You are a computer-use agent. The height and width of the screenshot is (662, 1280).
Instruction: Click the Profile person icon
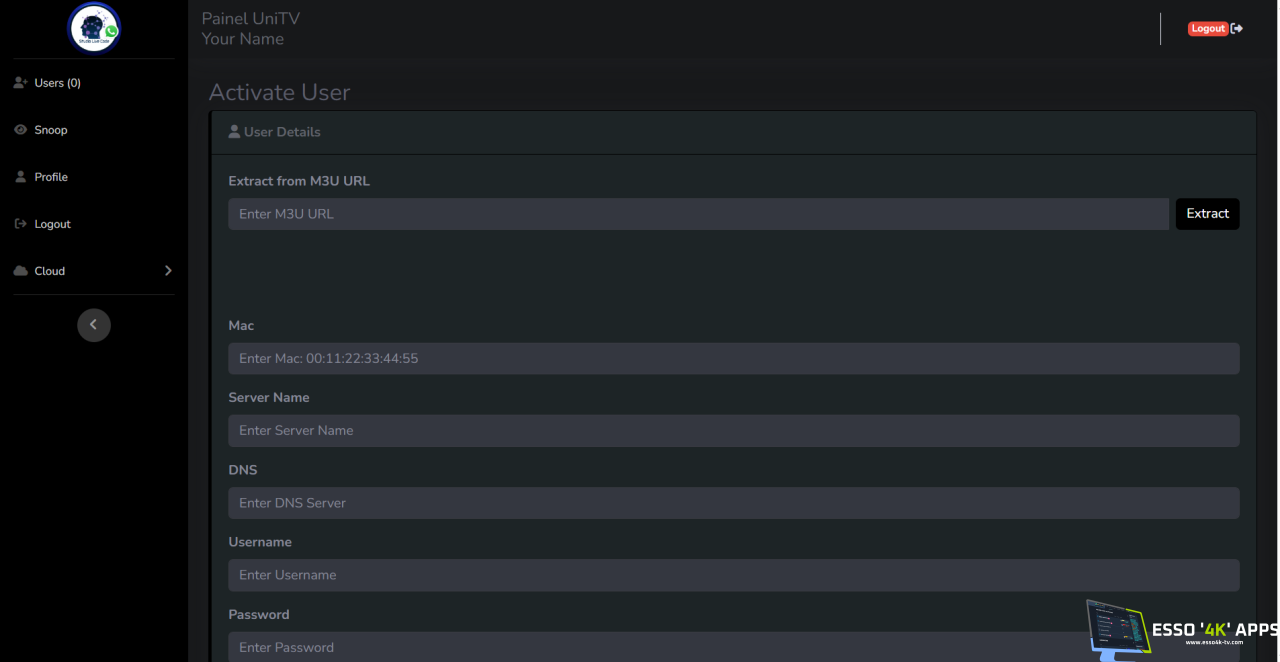20,177
